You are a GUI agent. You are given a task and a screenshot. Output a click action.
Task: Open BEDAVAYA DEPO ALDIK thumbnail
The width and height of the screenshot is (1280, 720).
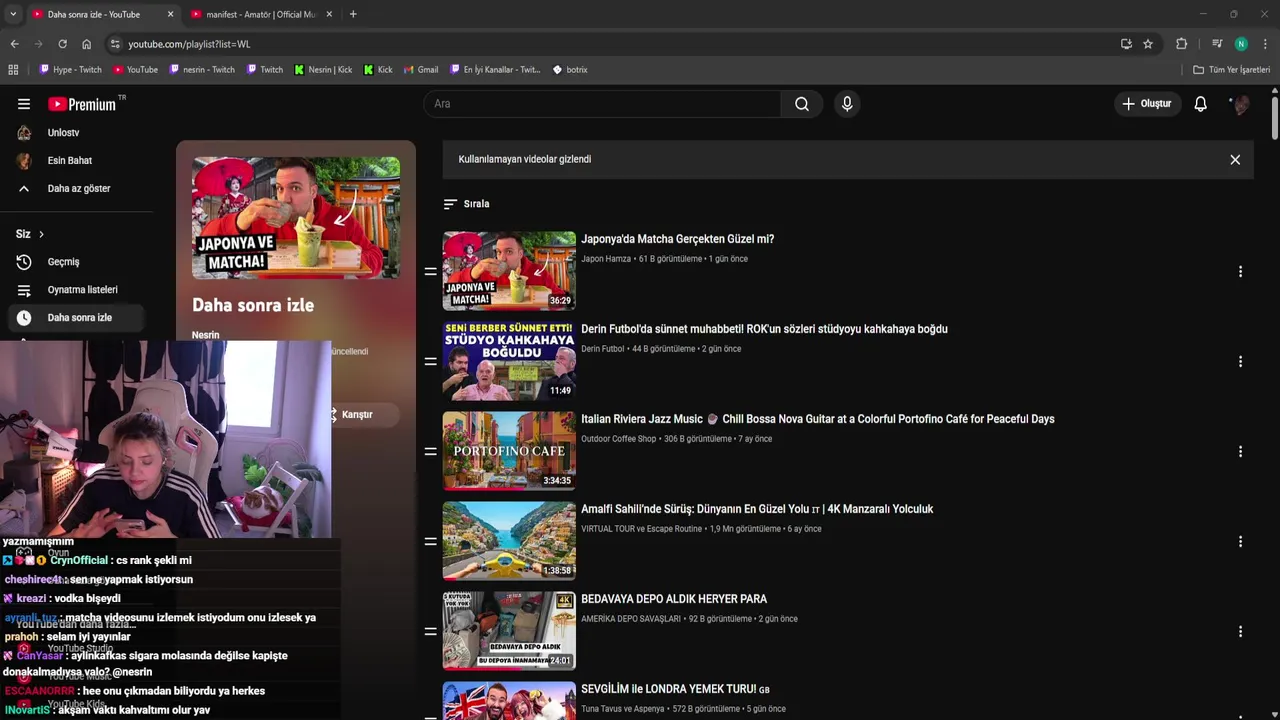509,631
